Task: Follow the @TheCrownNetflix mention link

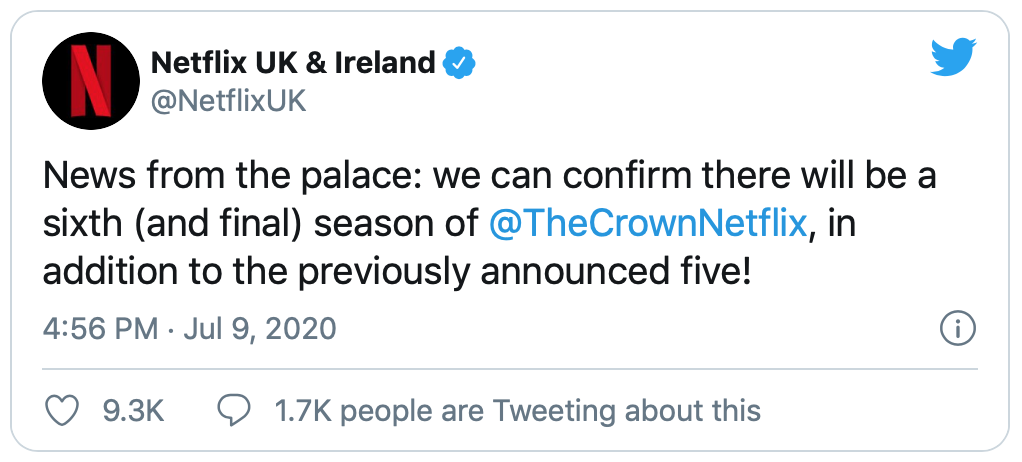Action: [x=648, y=225]
